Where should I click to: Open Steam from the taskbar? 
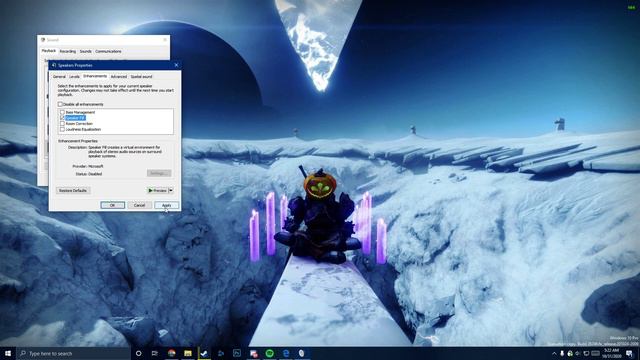(204, 353)
